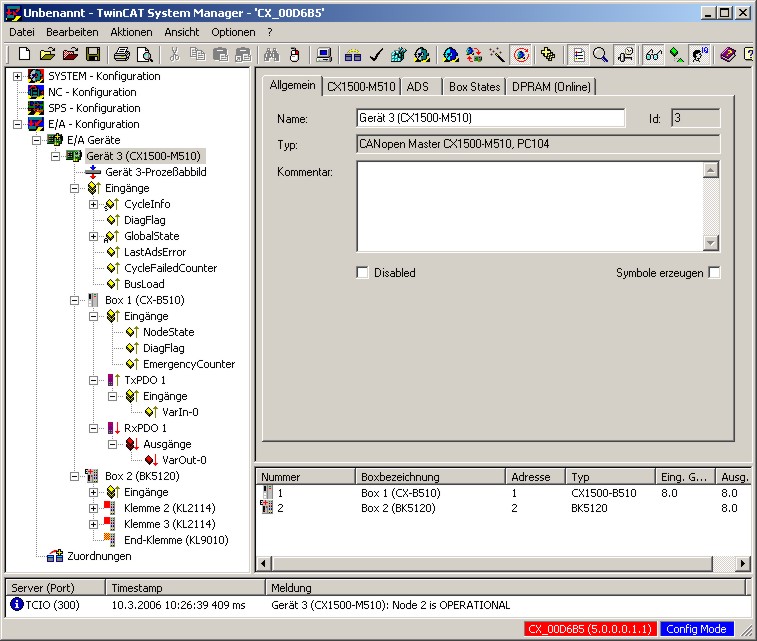
Task: Click the magnifier Search toolbar icon
Action: [600, 55]
